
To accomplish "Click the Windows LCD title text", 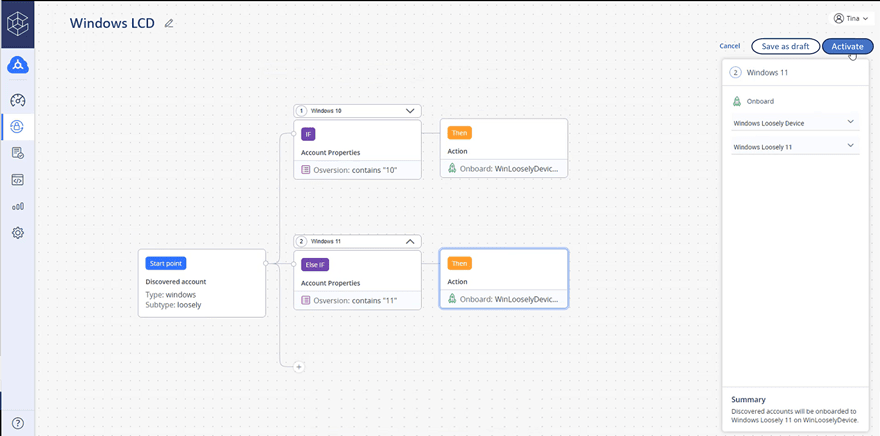I will [112, 24].
